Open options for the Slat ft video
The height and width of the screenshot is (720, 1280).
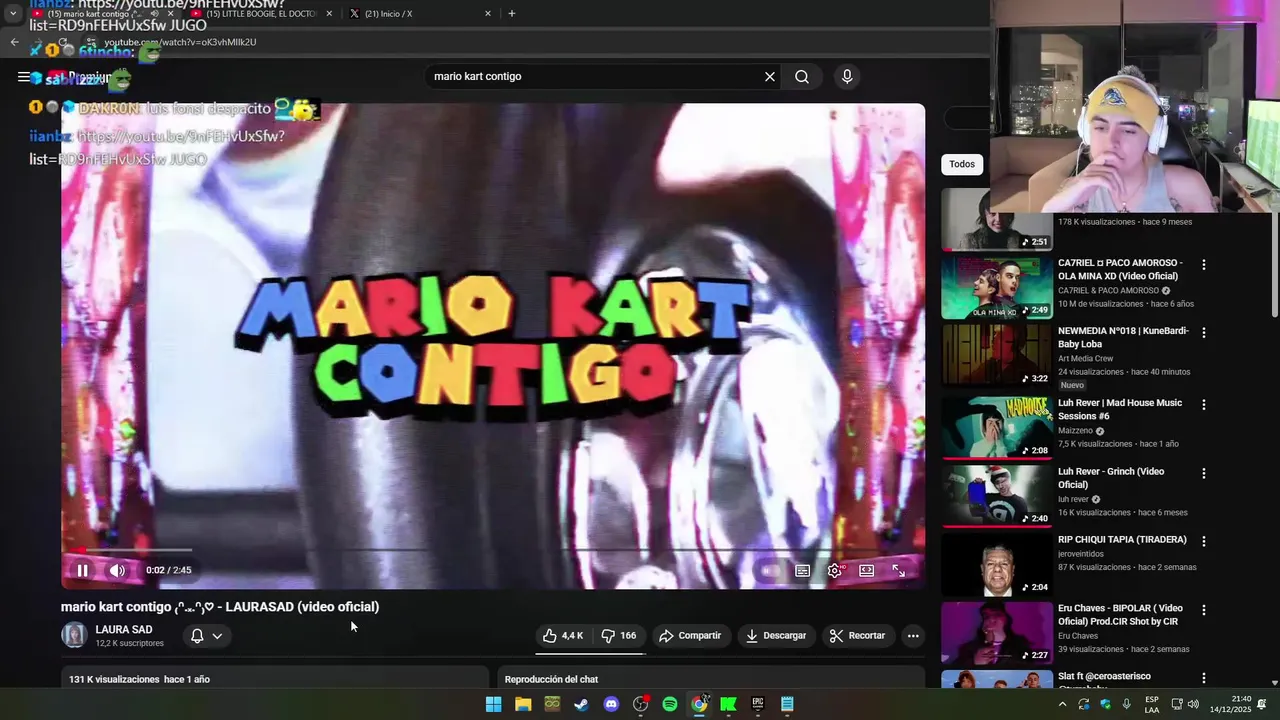pos(1204,678)
